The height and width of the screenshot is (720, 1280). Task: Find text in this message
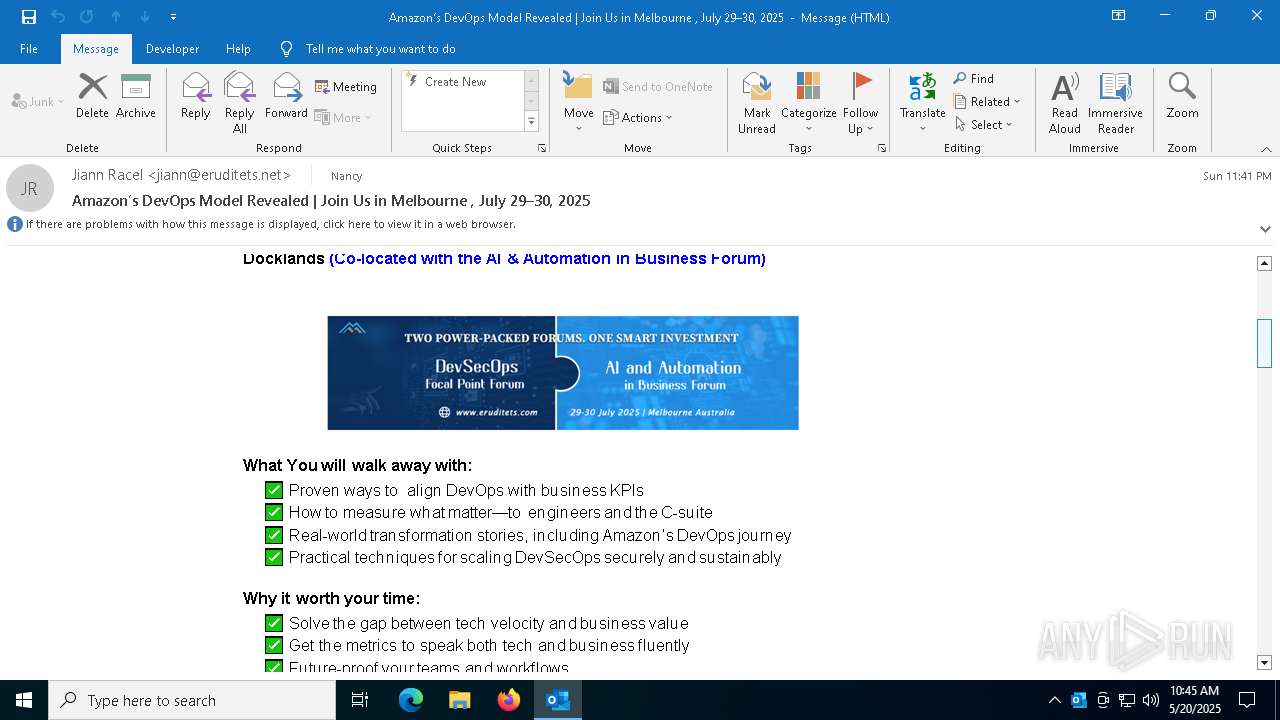tap(974, 79)
